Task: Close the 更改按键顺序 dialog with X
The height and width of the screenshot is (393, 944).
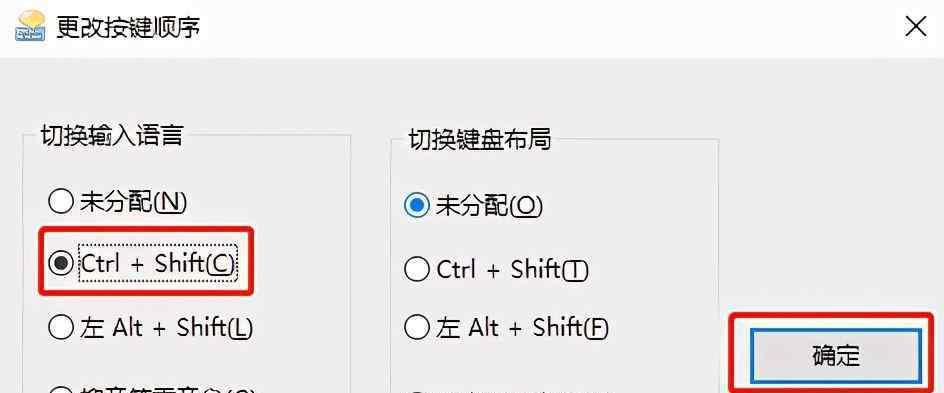Action: (x=916, y=27)
